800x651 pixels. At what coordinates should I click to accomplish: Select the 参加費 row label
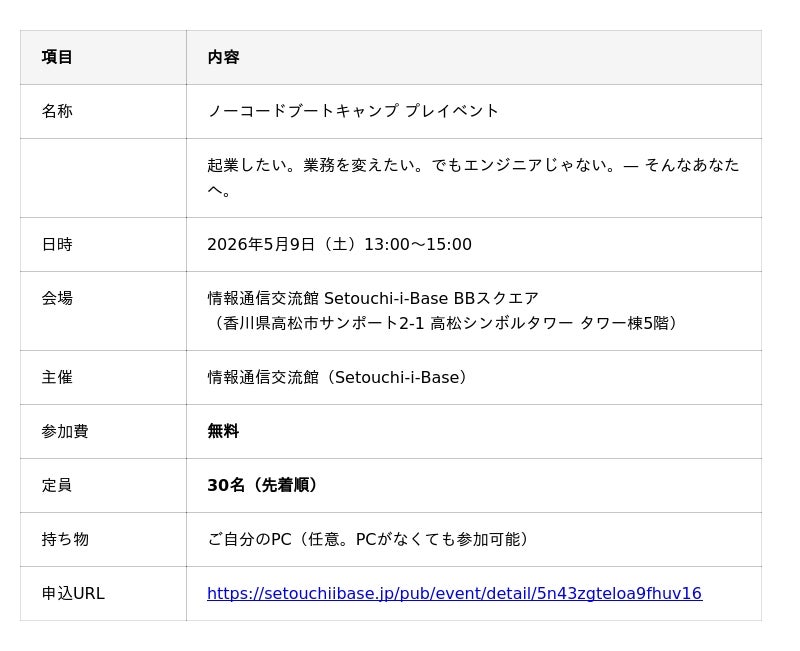[x=65, y=432]
